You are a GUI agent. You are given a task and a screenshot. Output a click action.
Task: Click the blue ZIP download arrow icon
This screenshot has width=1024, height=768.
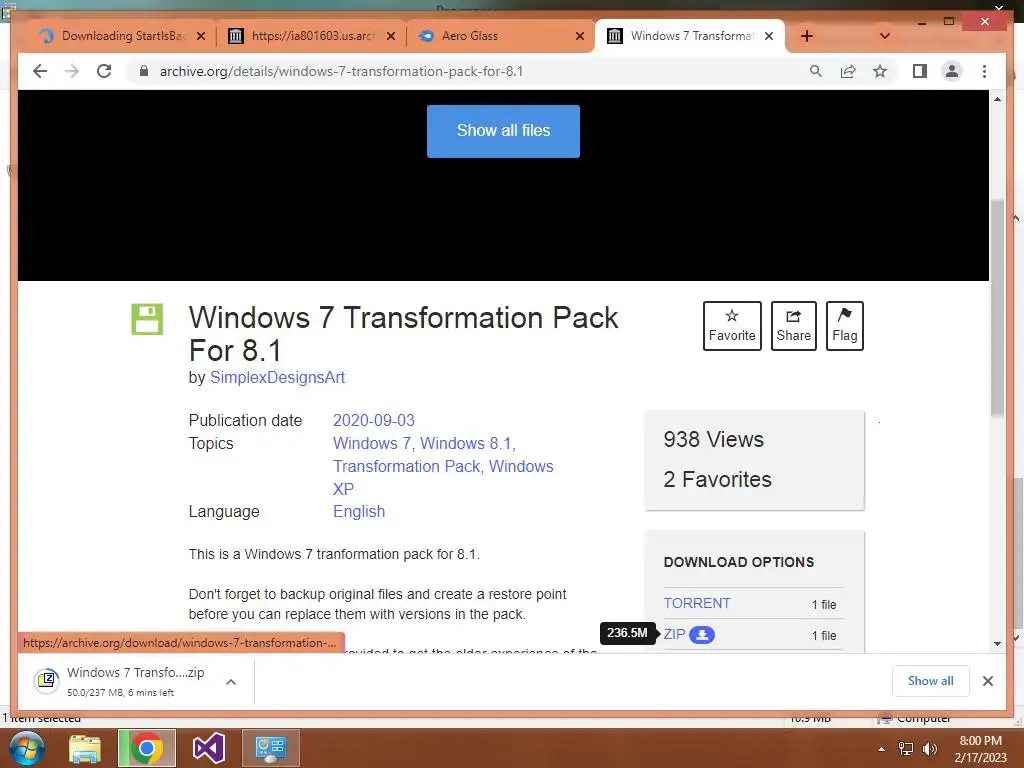click(x=702, y=634)
